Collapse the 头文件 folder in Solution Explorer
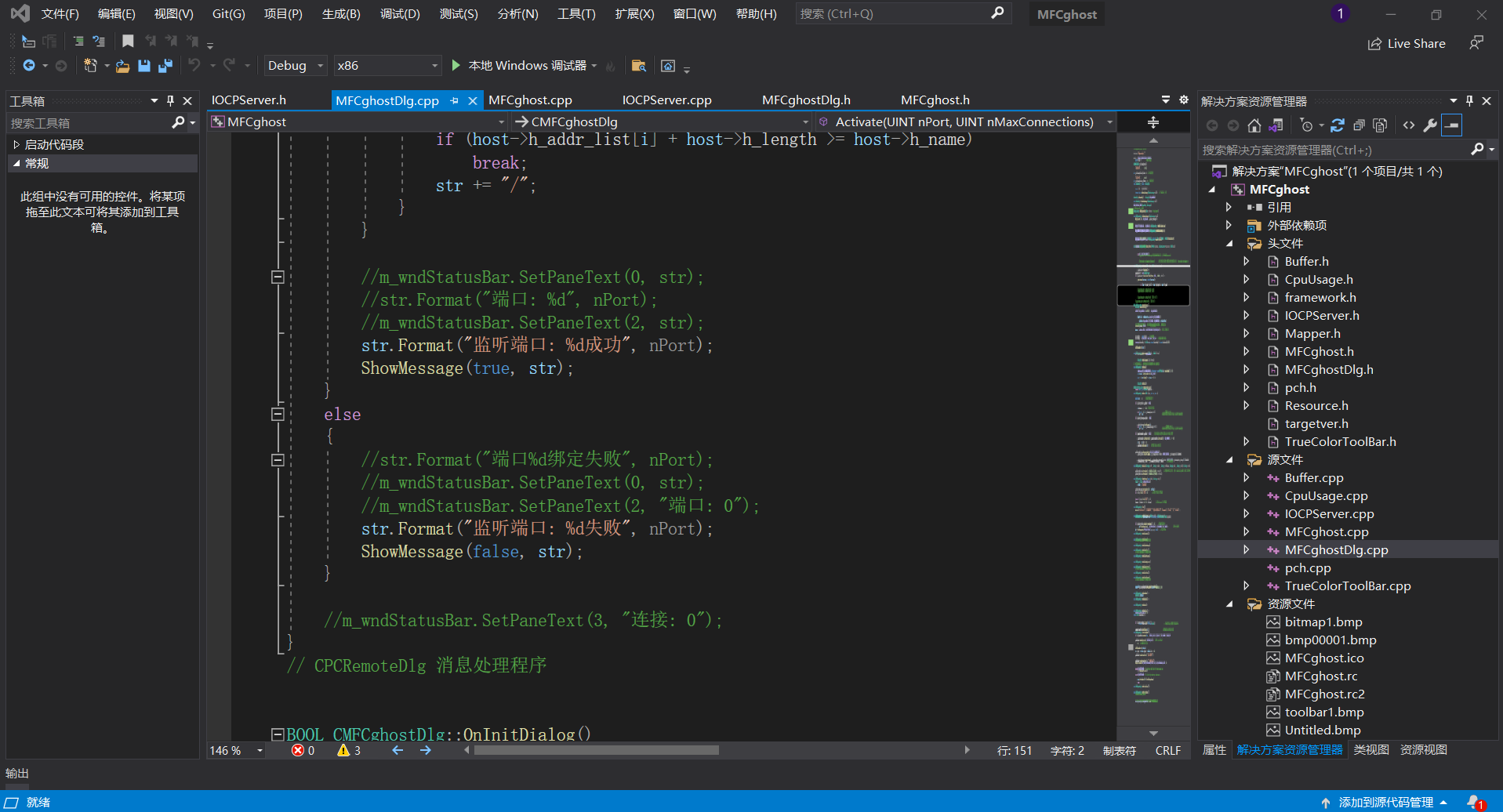Image resolution: width=1503 pixels, height=812 pixels. 1229,244
